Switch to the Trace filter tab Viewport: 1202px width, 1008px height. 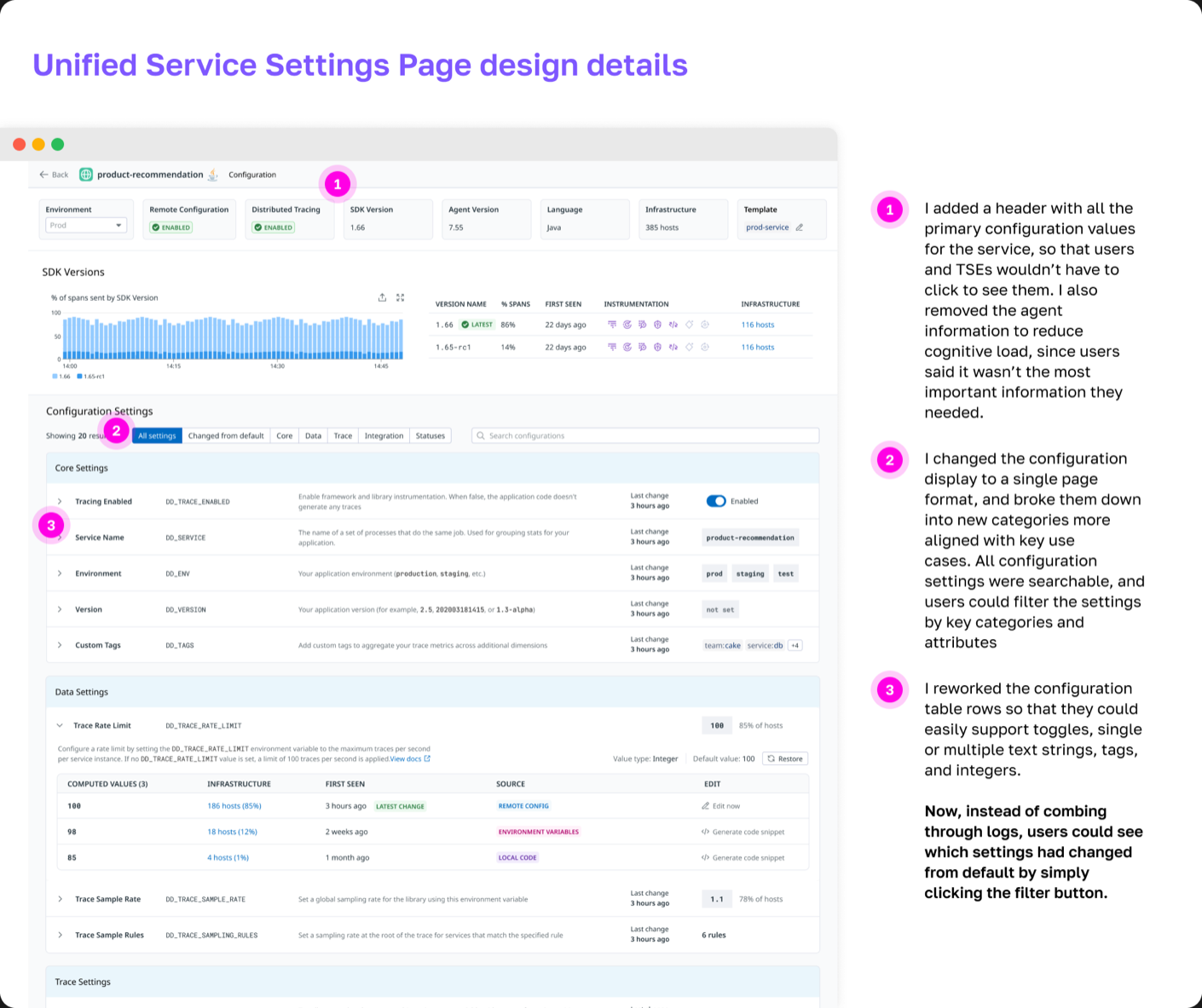point(343,435)
